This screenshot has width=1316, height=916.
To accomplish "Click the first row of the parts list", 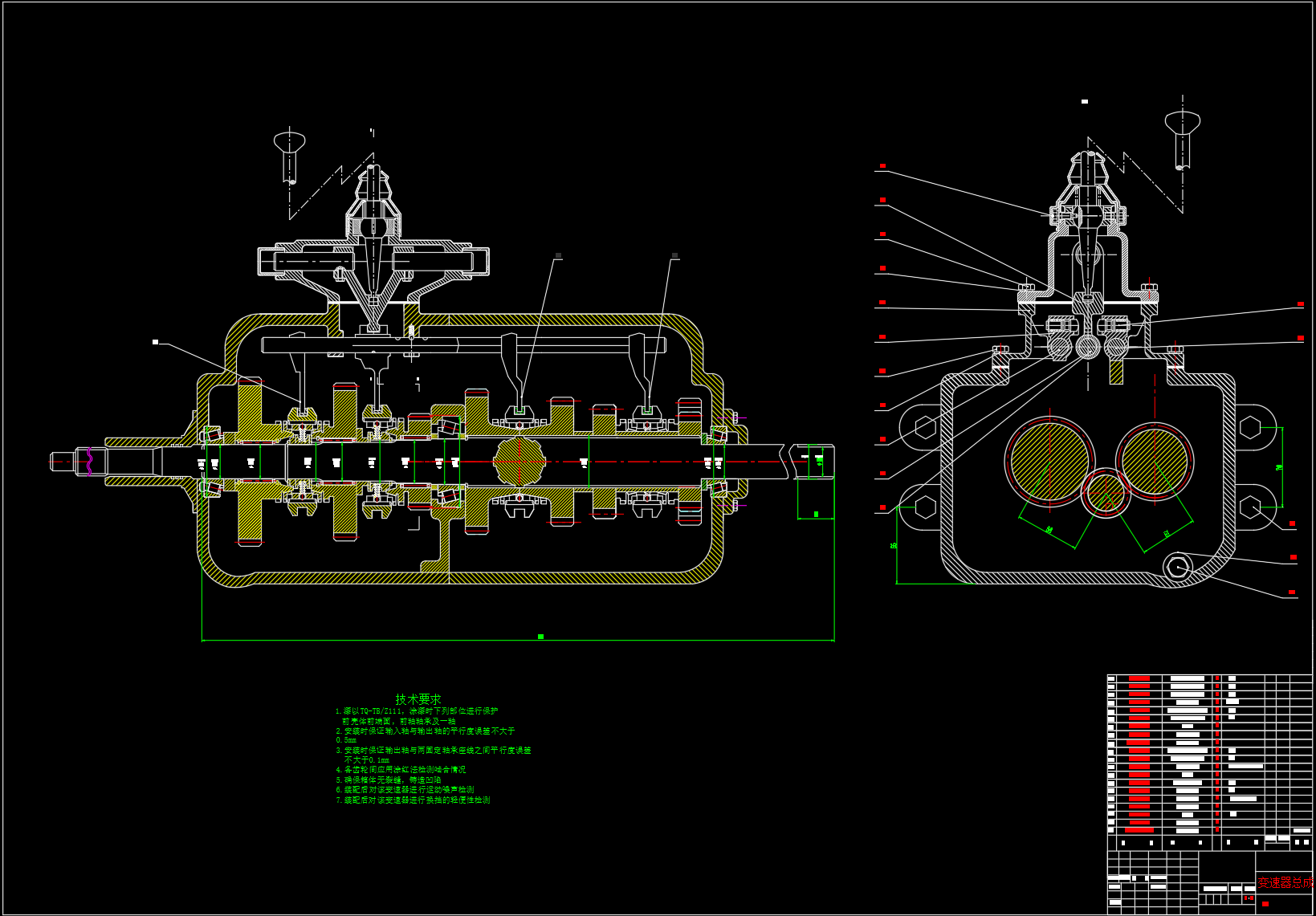I will tap(1188, 679).
